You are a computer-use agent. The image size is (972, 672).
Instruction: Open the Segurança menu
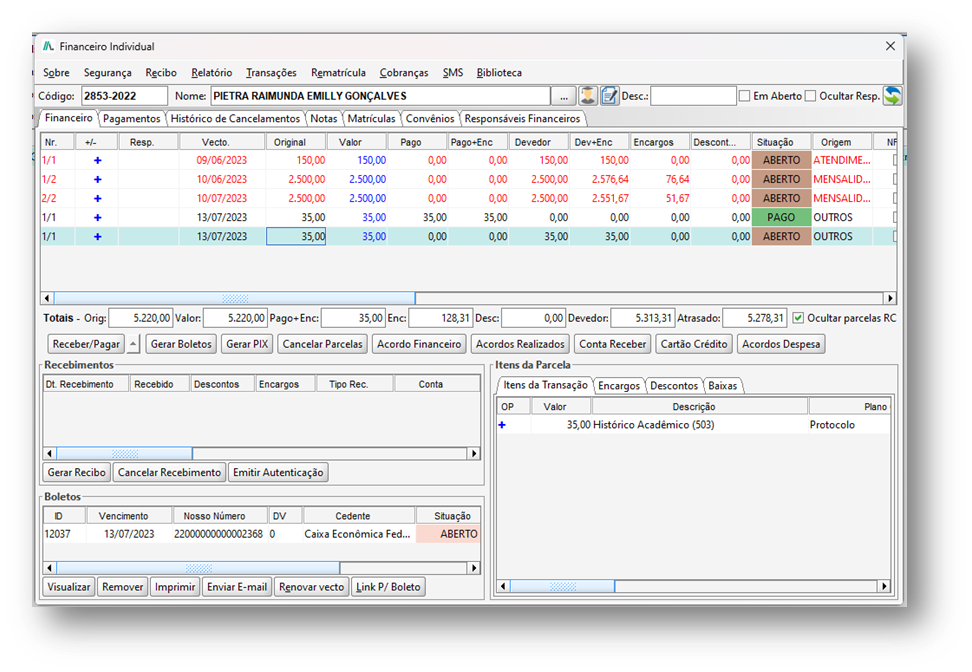[x=108, y=73]
